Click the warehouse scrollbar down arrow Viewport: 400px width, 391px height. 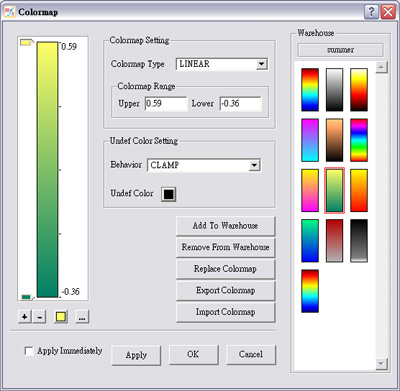click(381, 364)
